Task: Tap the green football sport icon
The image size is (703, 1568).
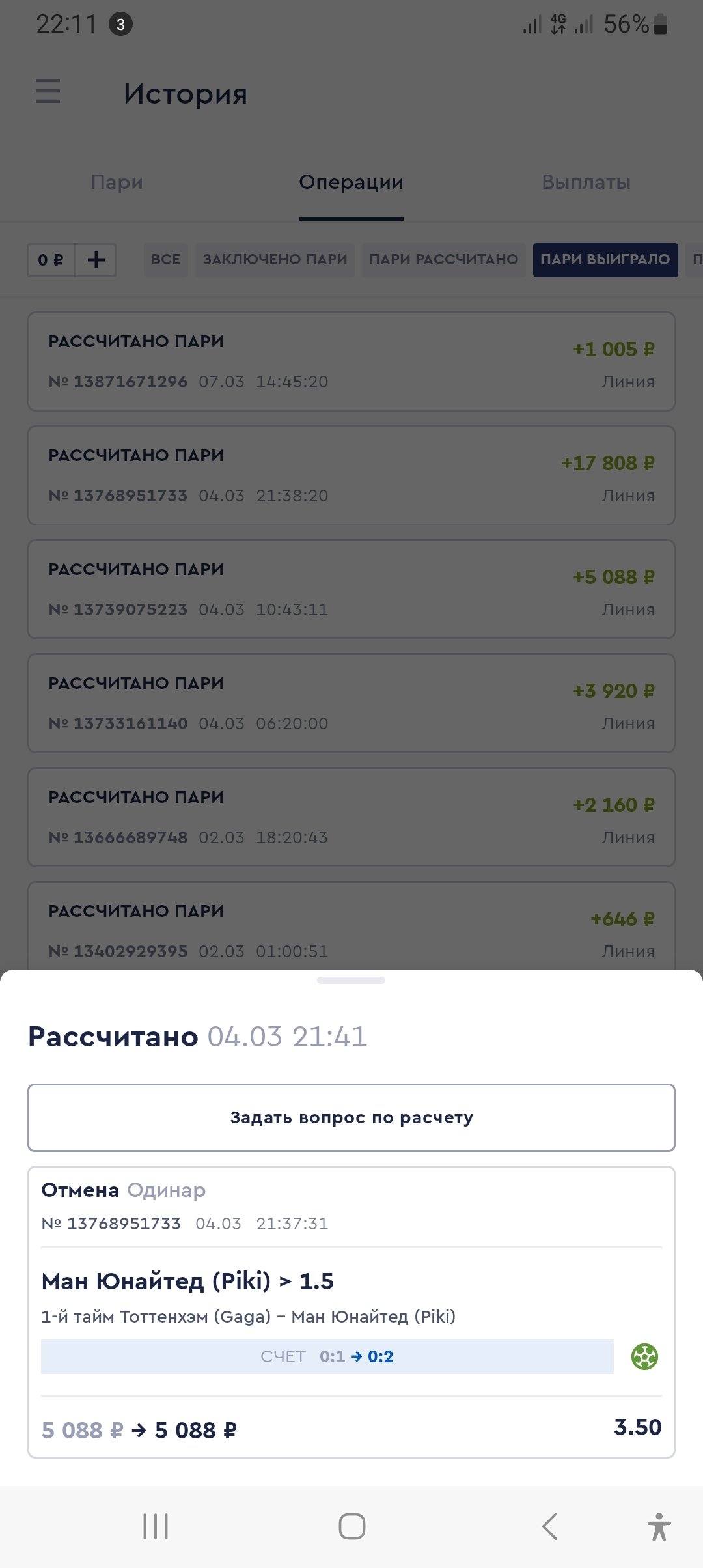Action: (644, 1357)
